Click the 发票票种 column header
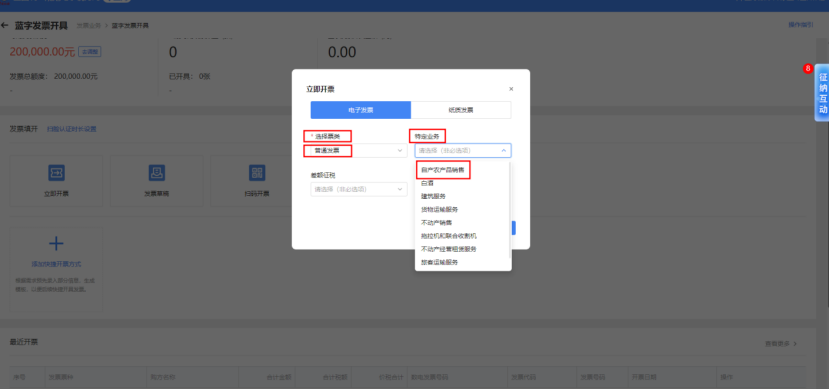The height and width of the screenshot is (389, 829). pyautogui.click(x=61, y=377)
